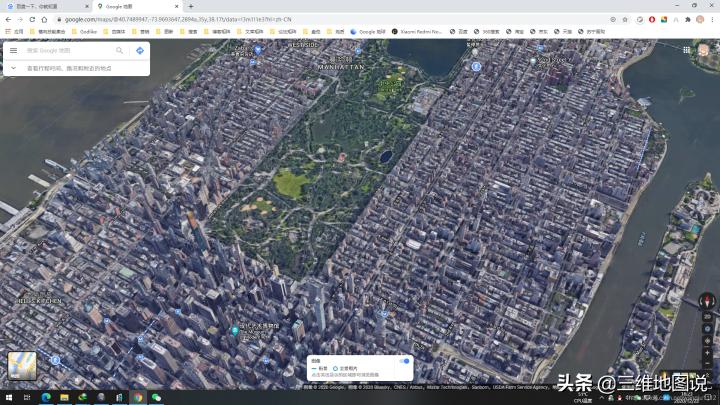This screenshot has width=720, height=405.
Task: Click the browser forward arrow
Action: (x=20, y=19)
